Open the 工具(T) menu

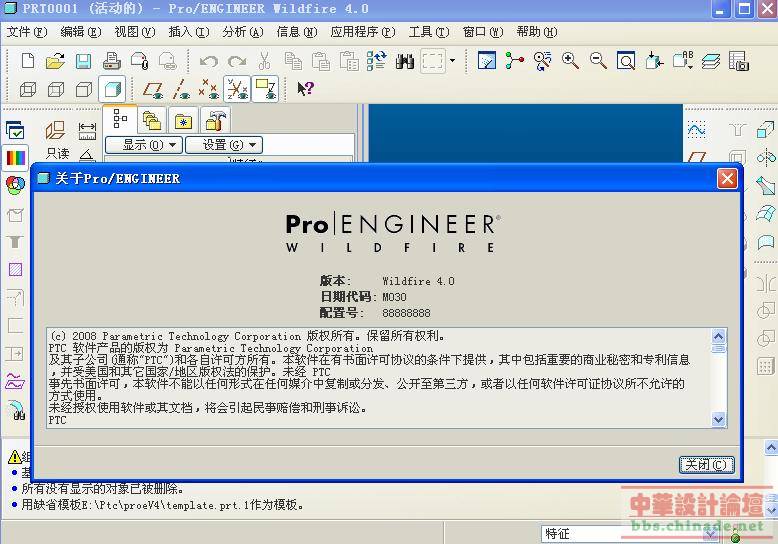tap(429, 32)
